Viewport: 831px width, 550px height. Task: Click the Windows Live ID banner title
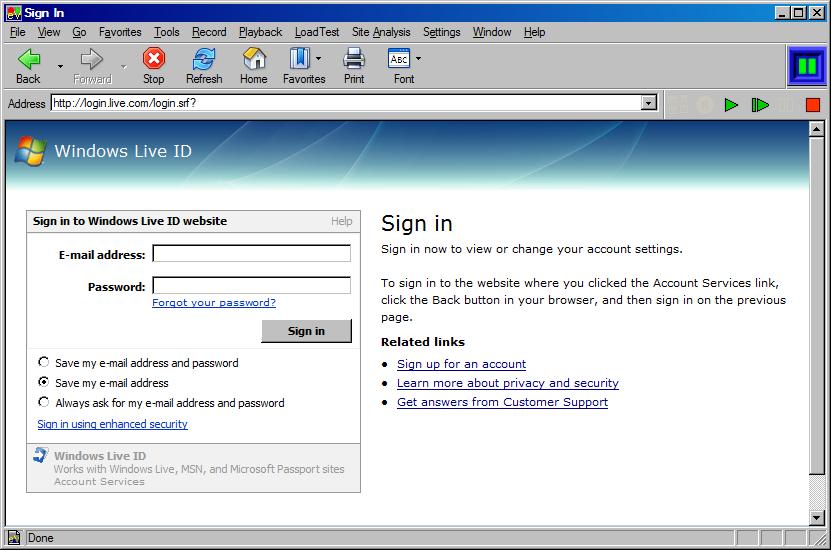pyautogui.click(x=123, y=151)
